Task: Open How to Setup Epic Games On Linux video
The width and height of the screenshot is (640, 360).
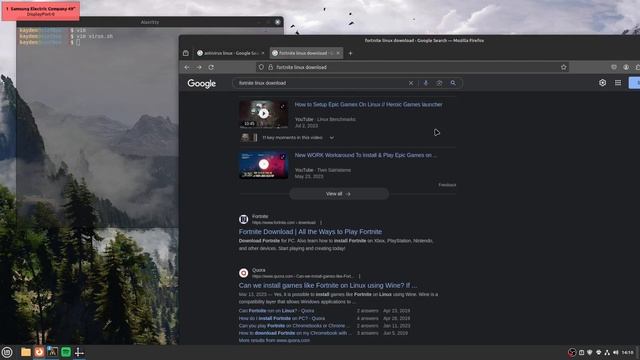Action: (368, 105)
